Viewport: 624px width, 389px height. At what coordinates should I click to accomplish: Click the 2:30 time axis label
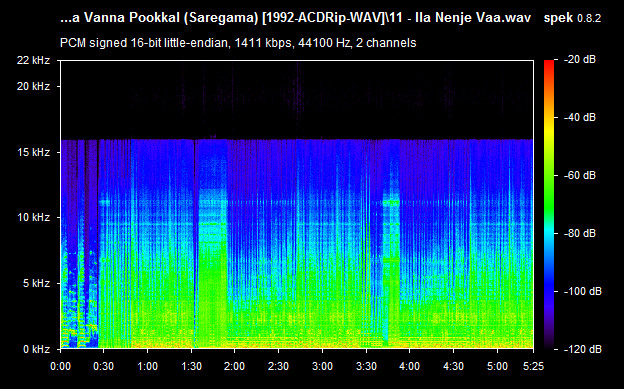pyautogui.click(x=278, y=366)
